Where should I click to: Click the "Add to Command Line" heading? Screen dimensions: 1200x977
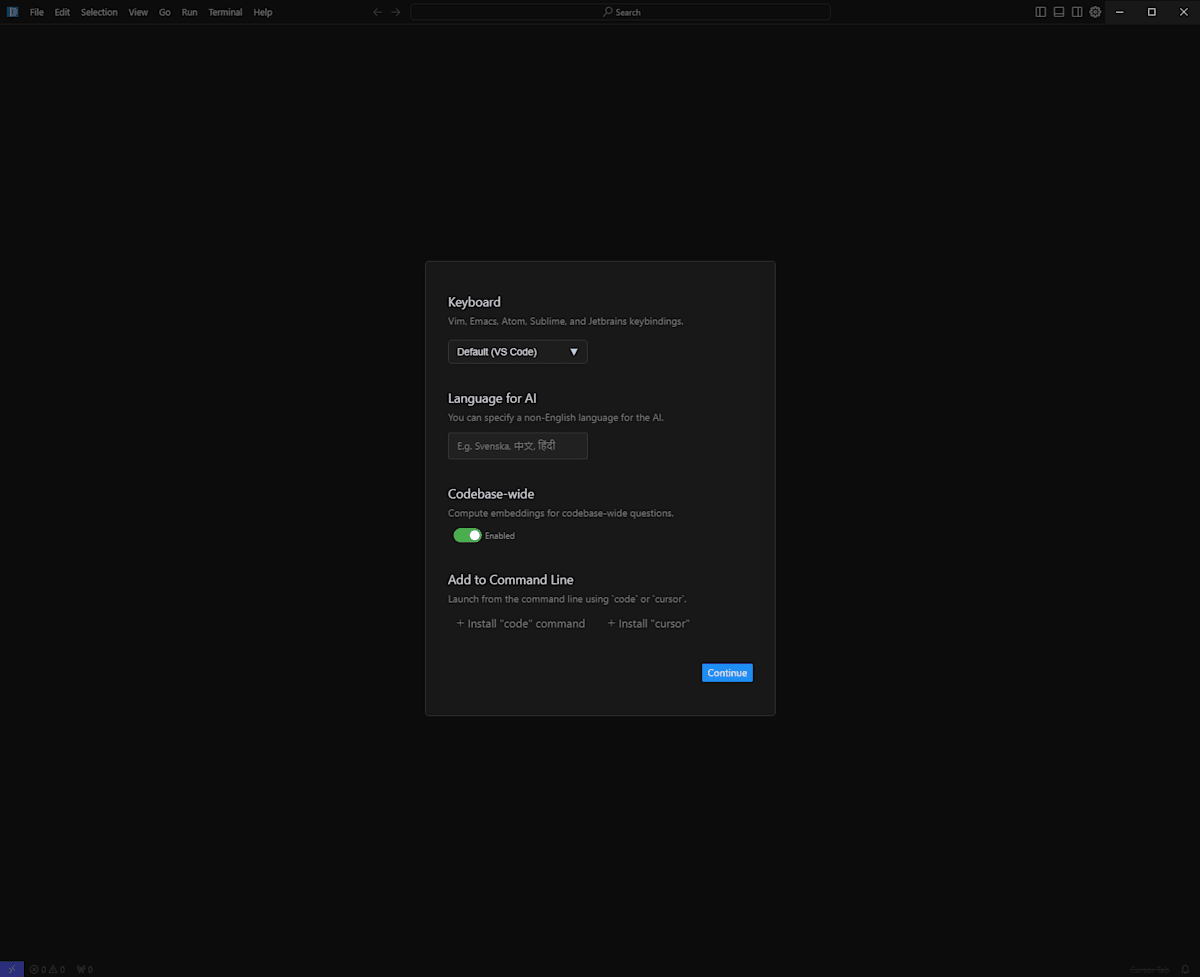tap(511, 580)
